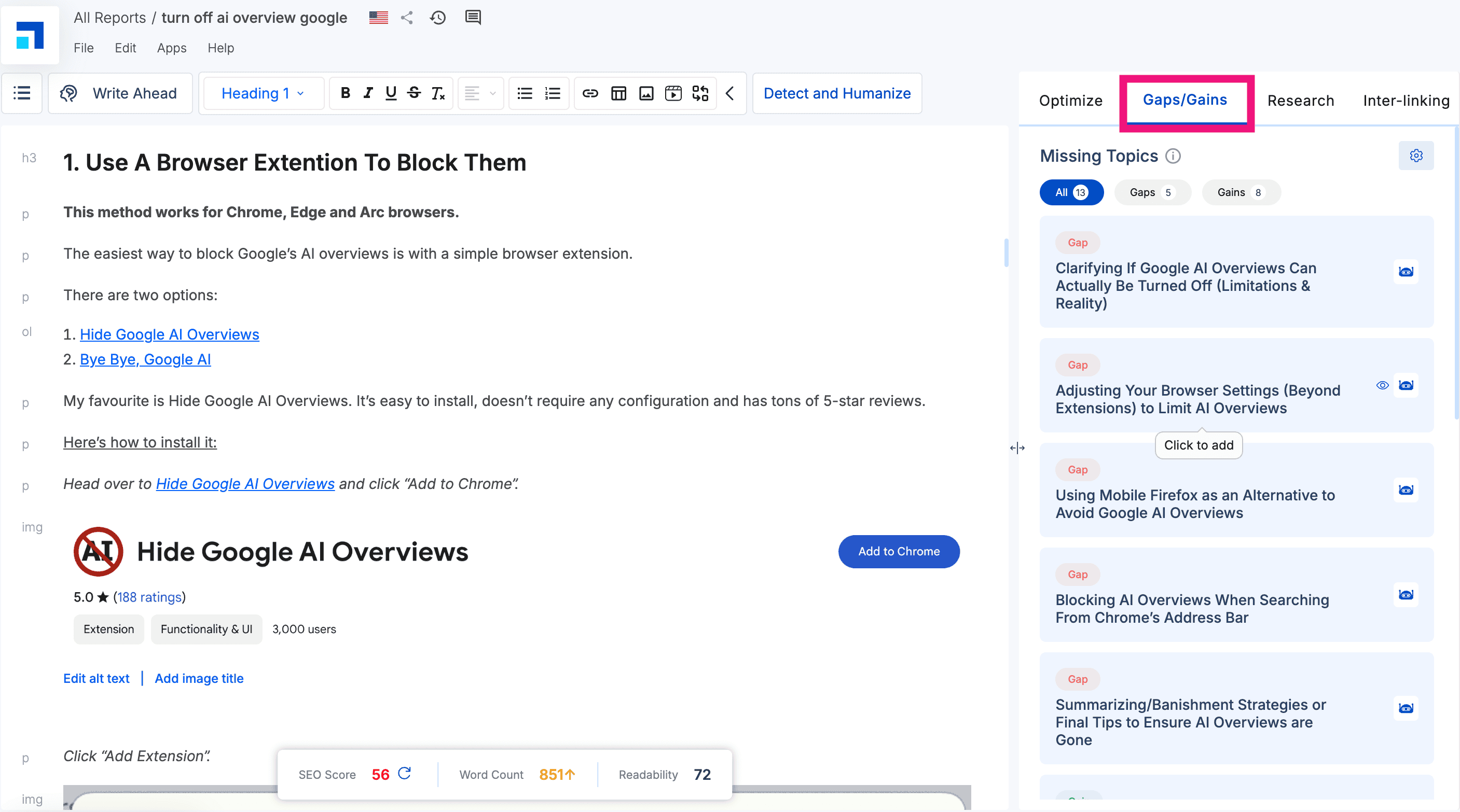Open the Help menu

(221, 48)
